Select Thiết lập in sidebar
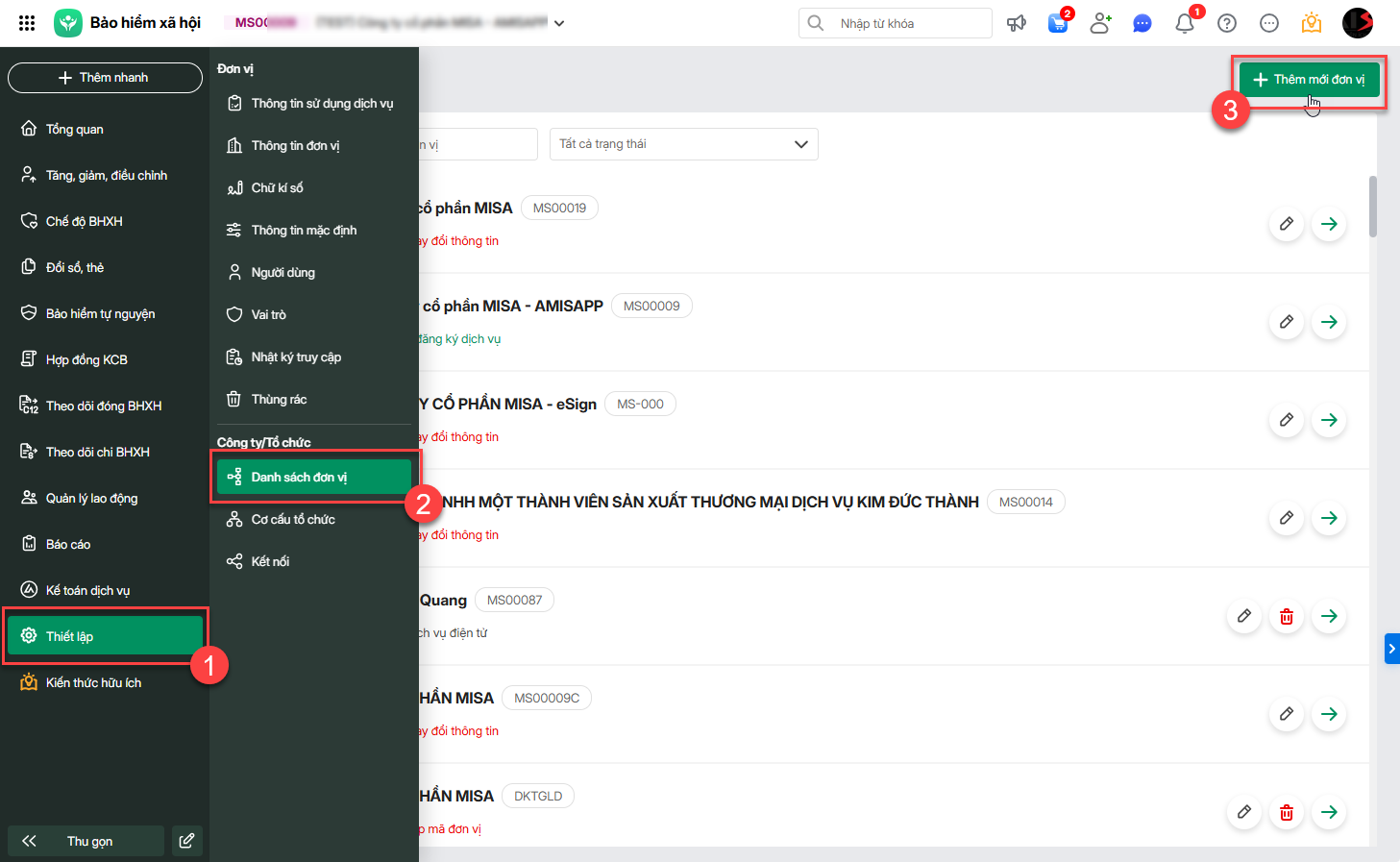Viewport: 1400px width, 862px height. [x=105, y=636]
